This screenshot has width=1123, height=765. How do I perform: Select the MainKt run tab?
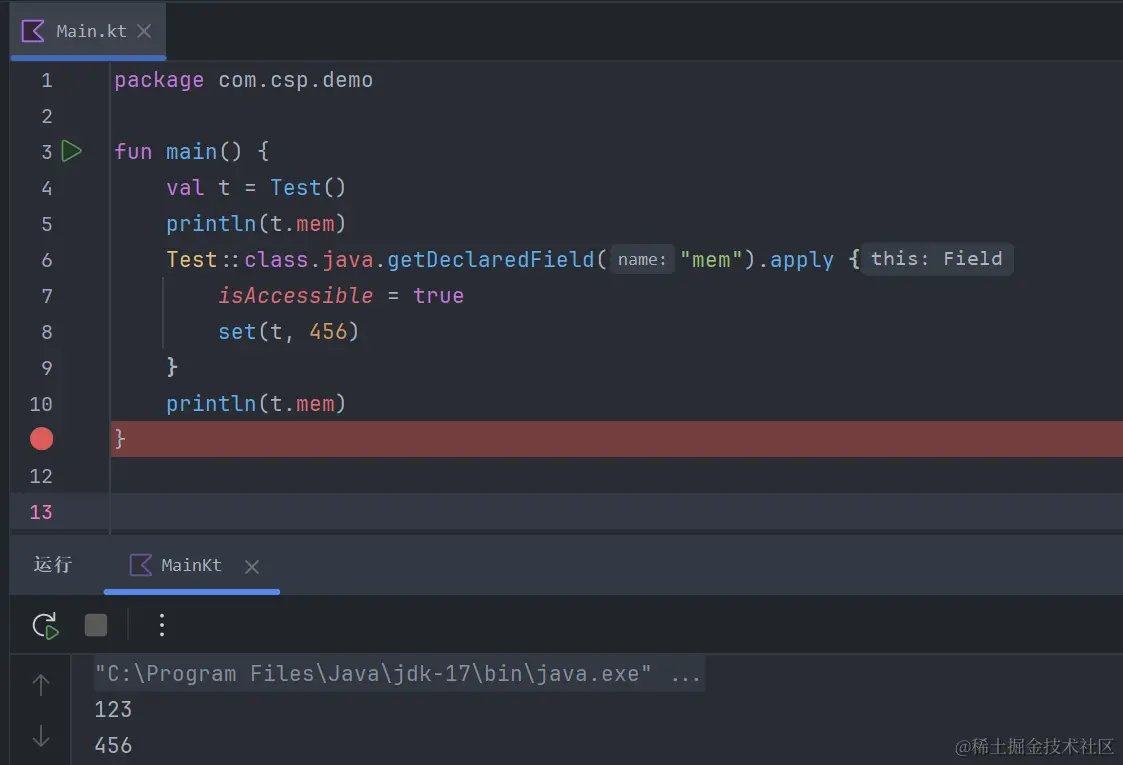(191, 565)
